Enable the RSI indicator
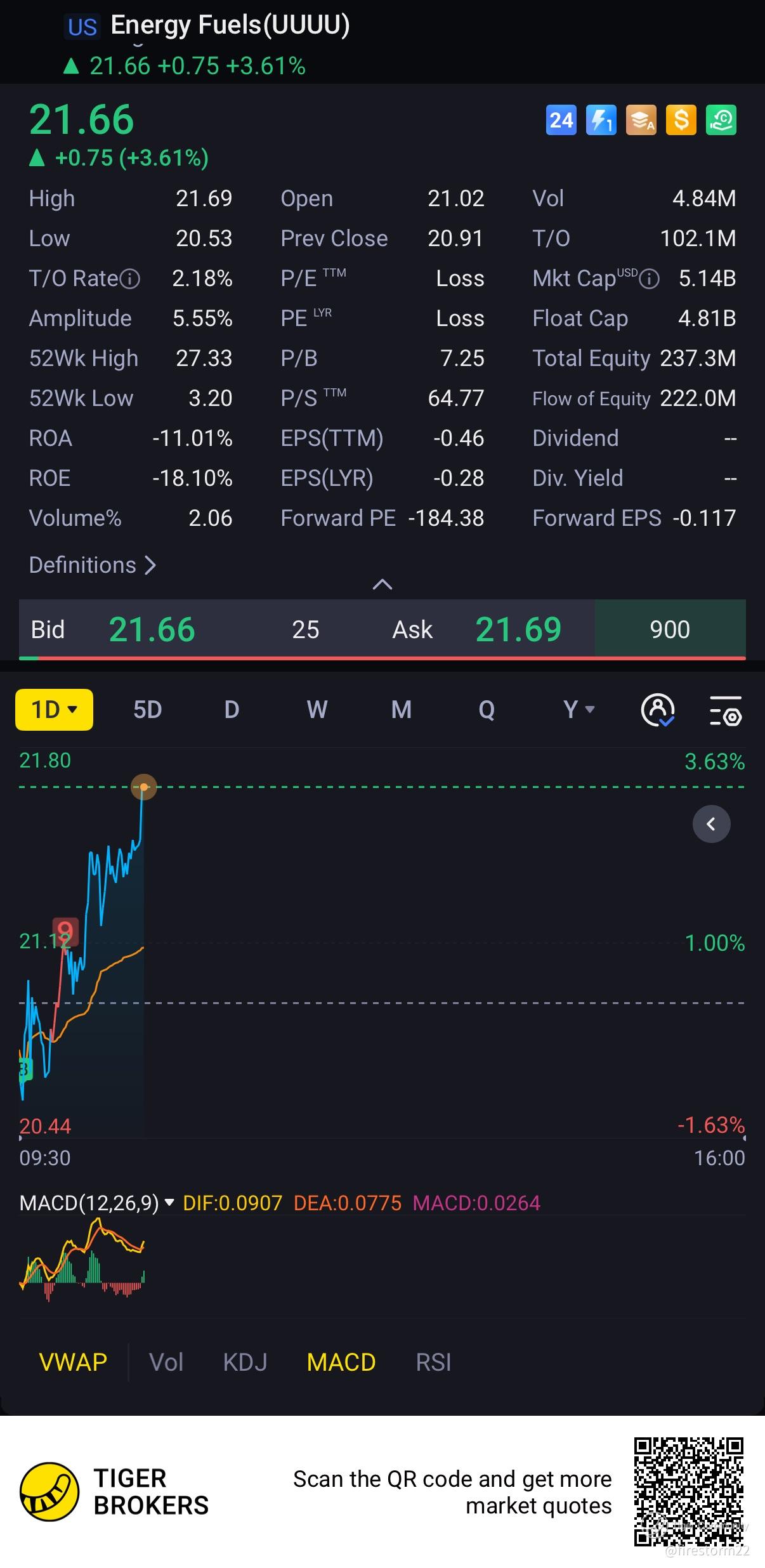This screenshot has height=1568, width=765. point(433,1362)
